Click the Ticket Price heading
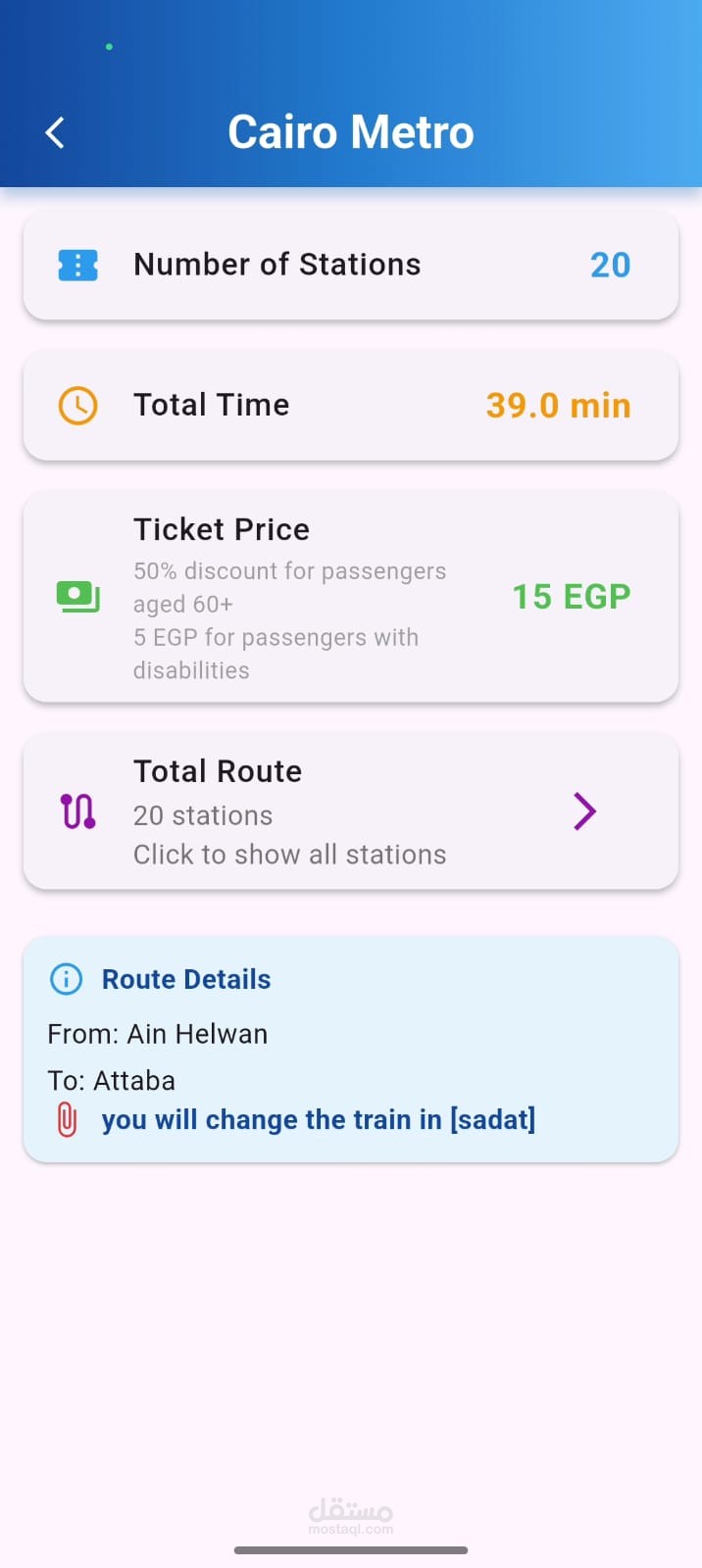702x1568 pixels. coord(222,529)
